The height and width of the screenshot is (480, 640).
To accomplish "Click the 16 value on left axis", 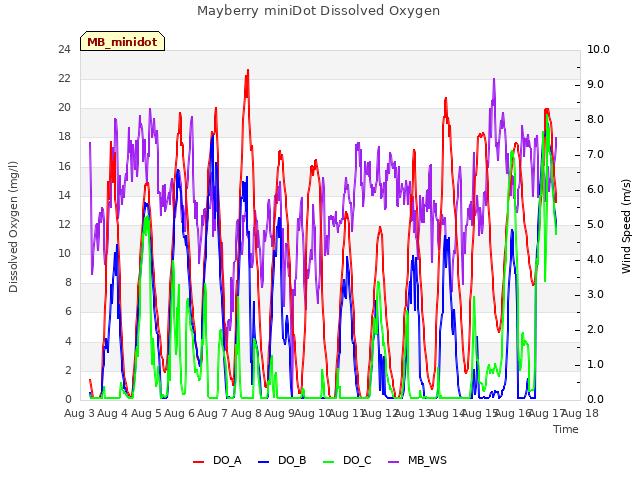I will pos(64,166).
